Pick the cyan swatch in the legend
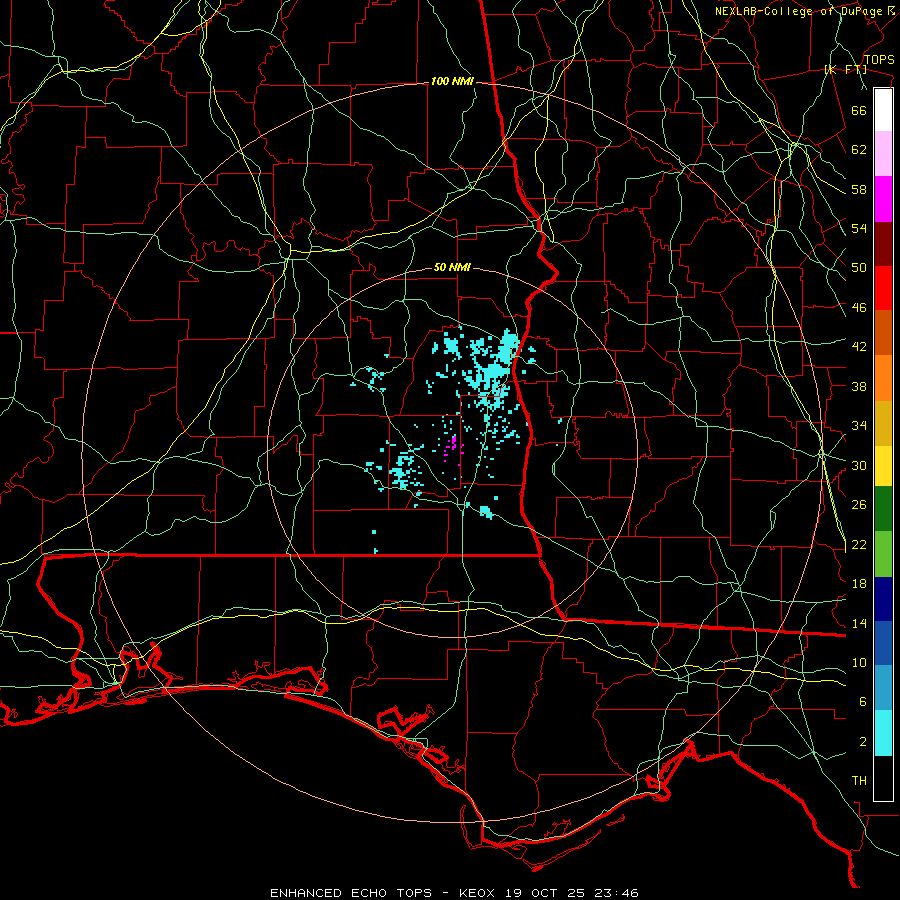 pos(883,733)
